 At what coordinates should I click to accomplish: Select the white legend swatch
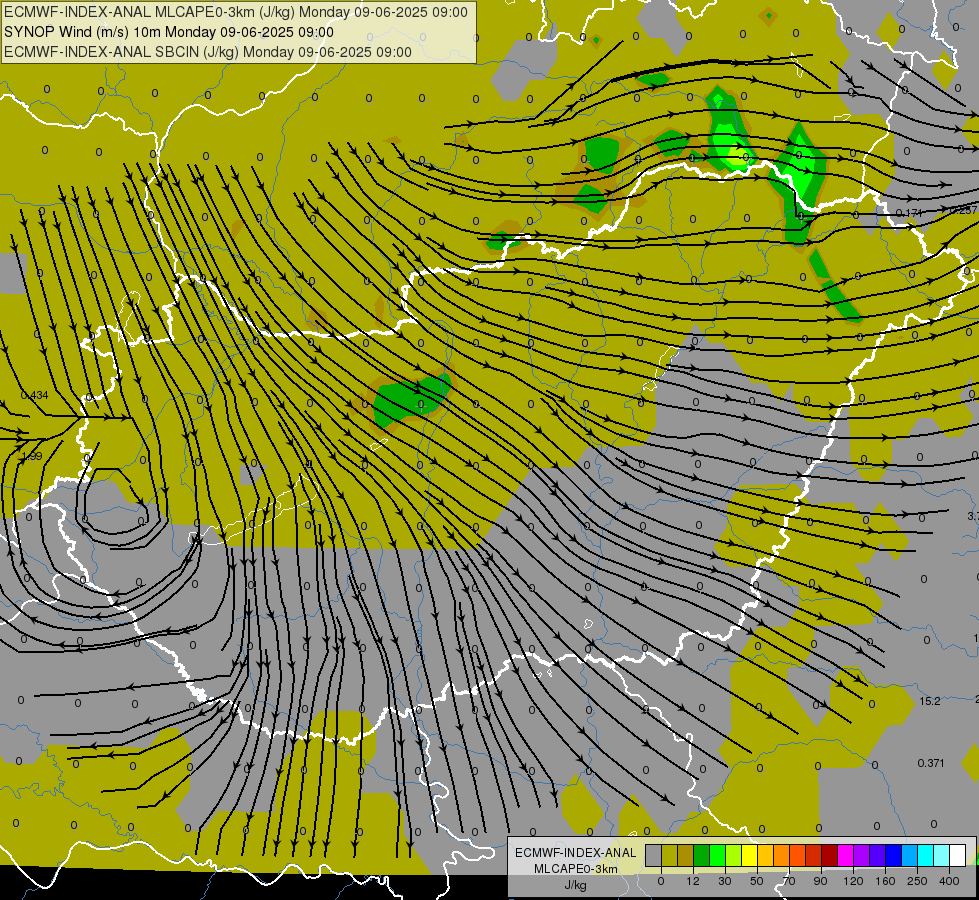click(x=958, y=855)
